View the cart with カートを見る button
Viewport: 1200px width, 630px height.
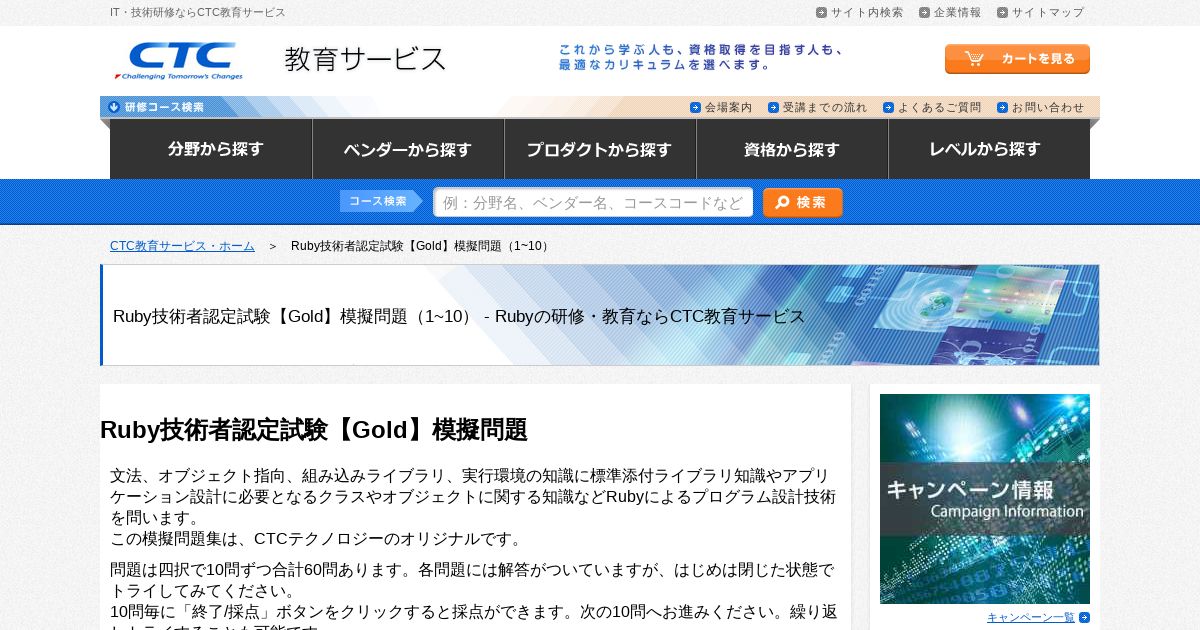(x=1017, y=59)
